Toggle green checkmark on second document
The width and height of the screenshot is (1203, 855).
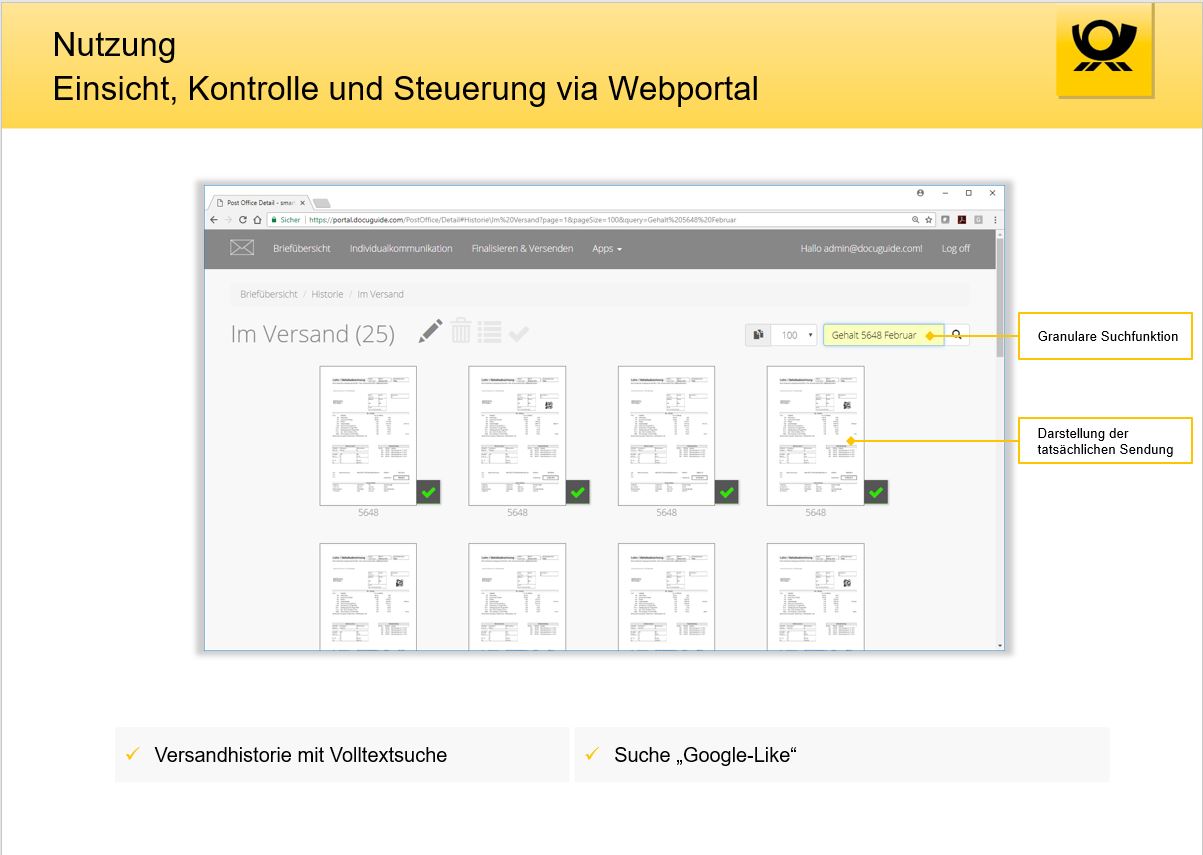coord(578,492)
